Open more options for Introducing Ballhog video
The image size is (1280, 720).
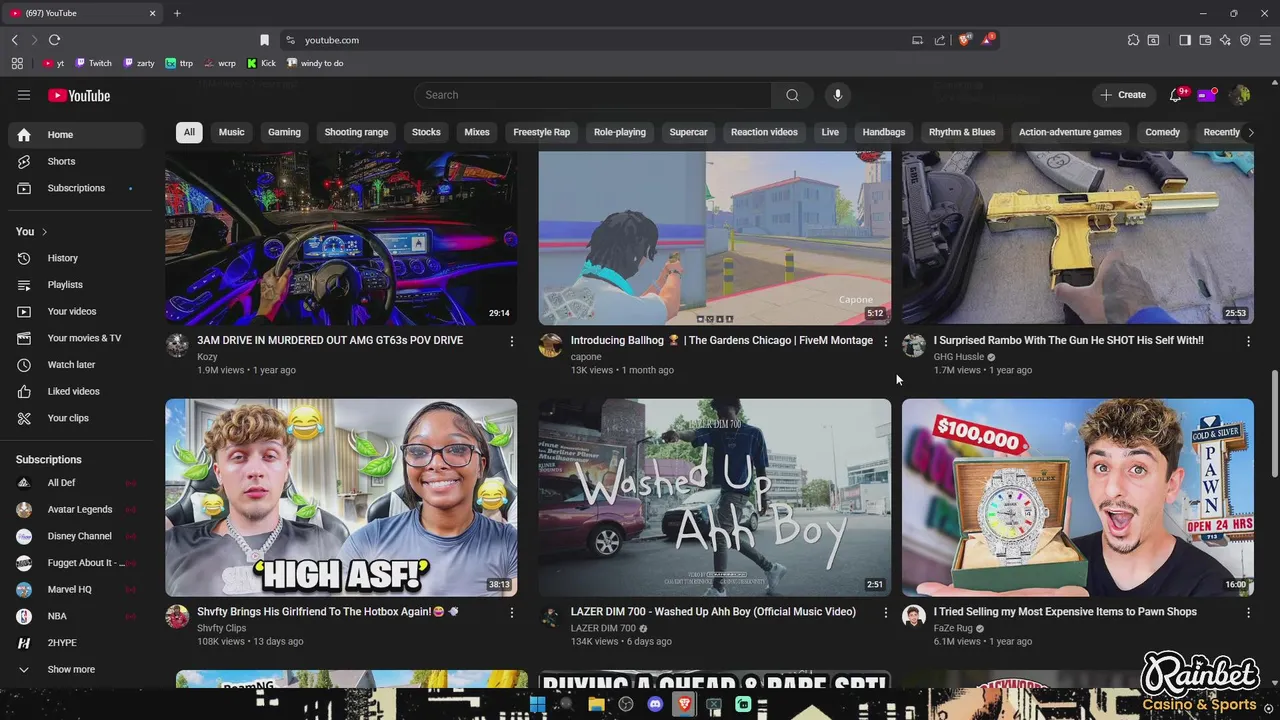coord(885,341)
